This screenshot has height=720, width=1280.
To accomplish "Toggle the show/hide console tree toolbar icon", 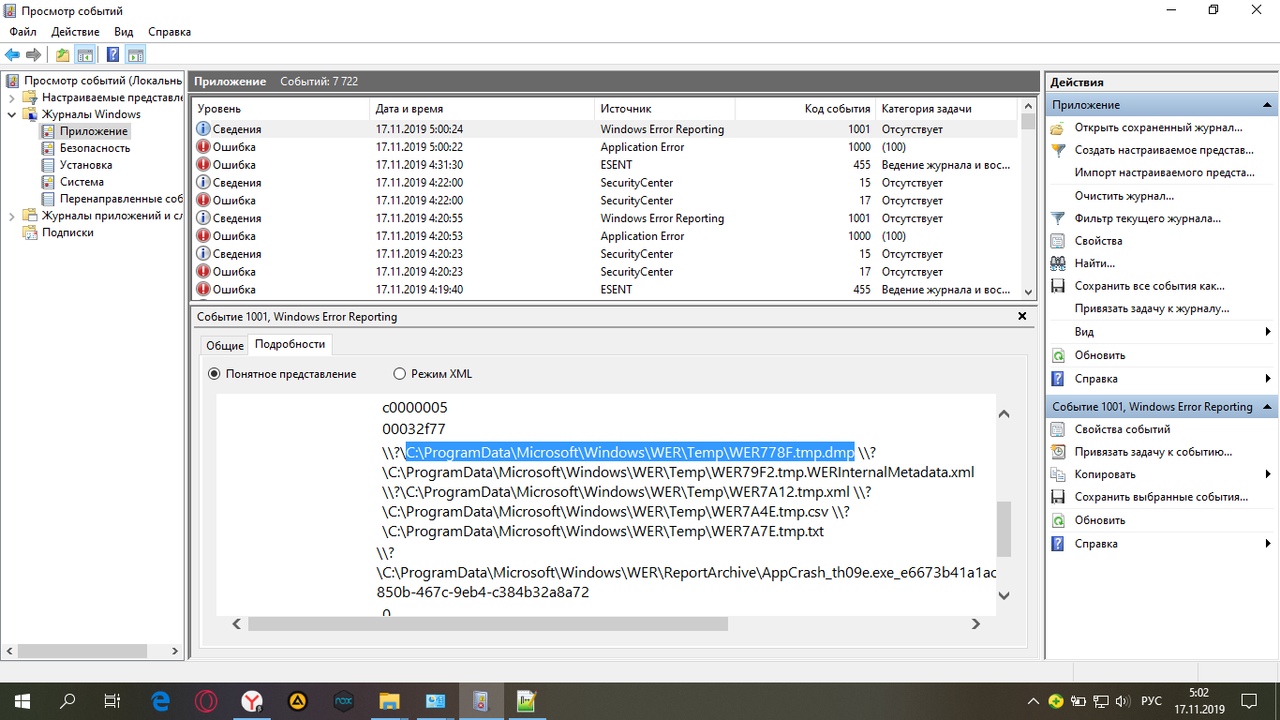I will pos(86,55).
